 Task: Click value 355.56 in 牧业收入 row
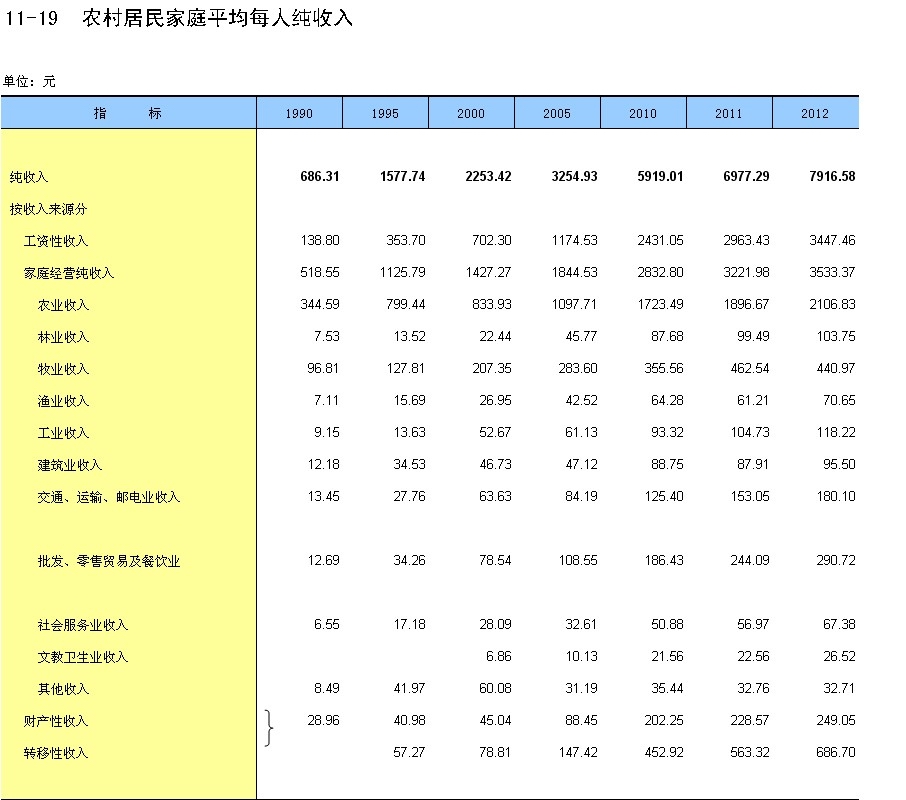click(x=663, y=368)
